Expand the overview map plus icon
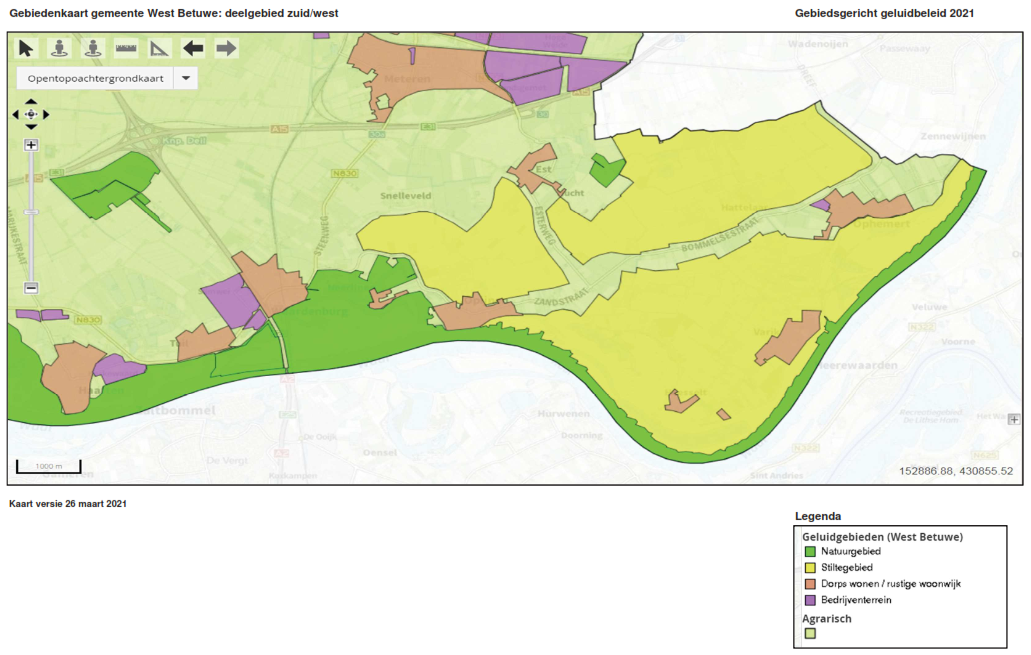Image resolution: width=1031 pixels, height=655 pixels. (1015, 419)
